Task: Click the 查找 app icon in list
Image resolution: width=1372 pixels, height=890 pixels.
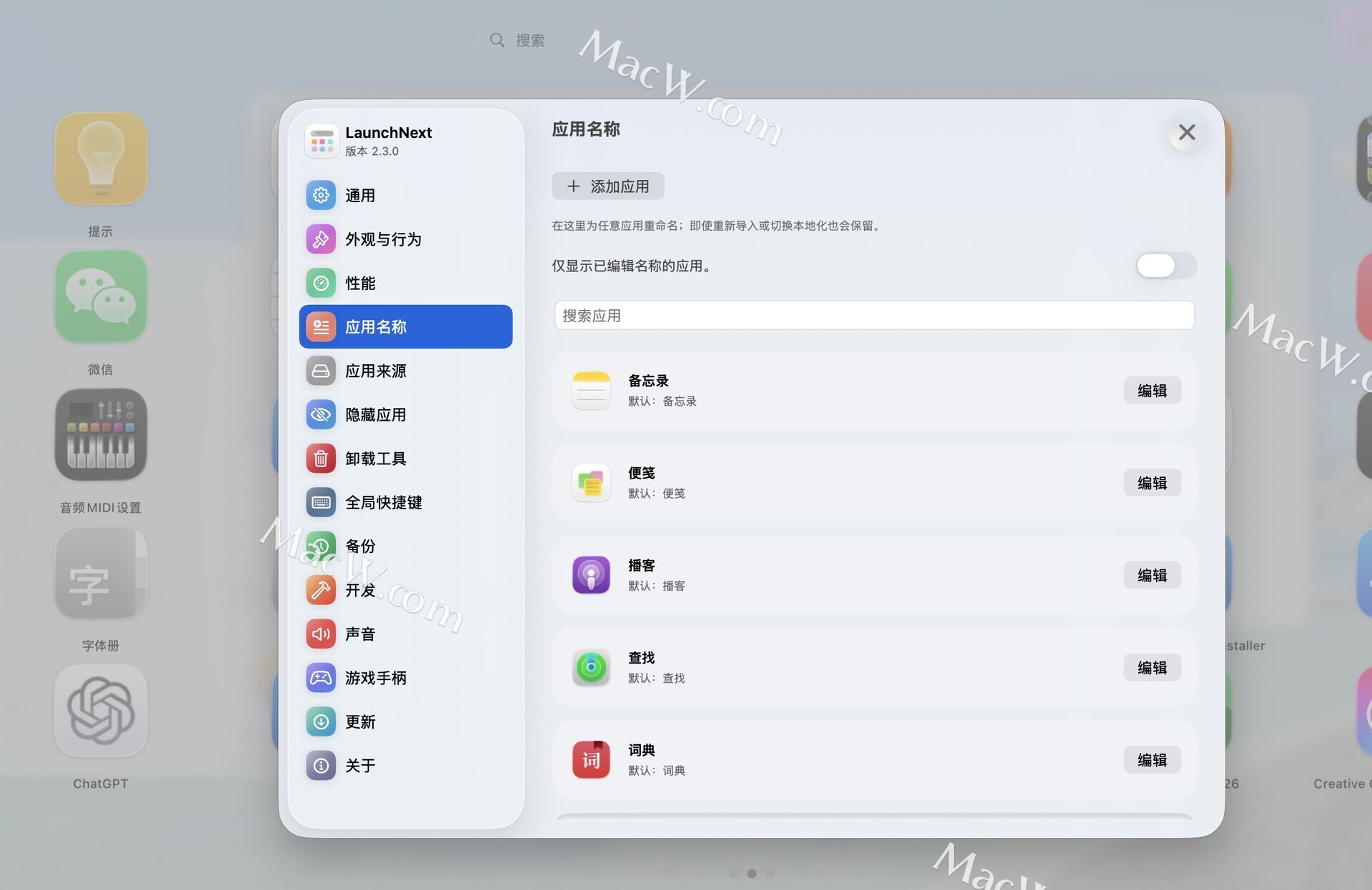Action: coord(591,667)
